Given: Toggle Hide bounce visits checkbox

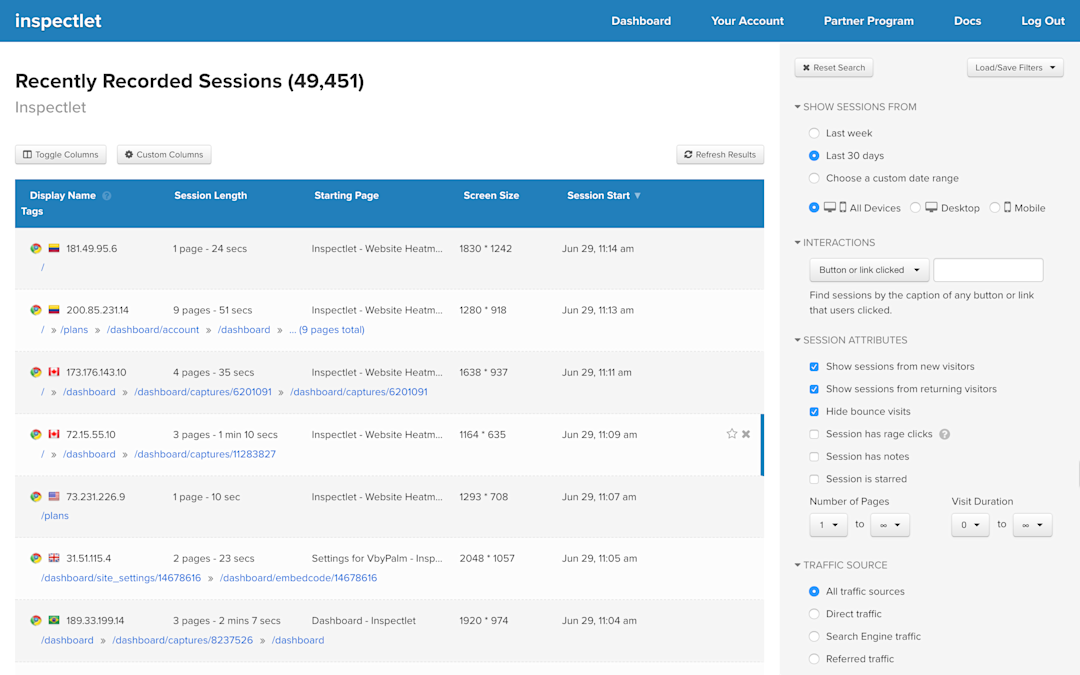Looking at the screenshot, I should [x=814, y=411].
